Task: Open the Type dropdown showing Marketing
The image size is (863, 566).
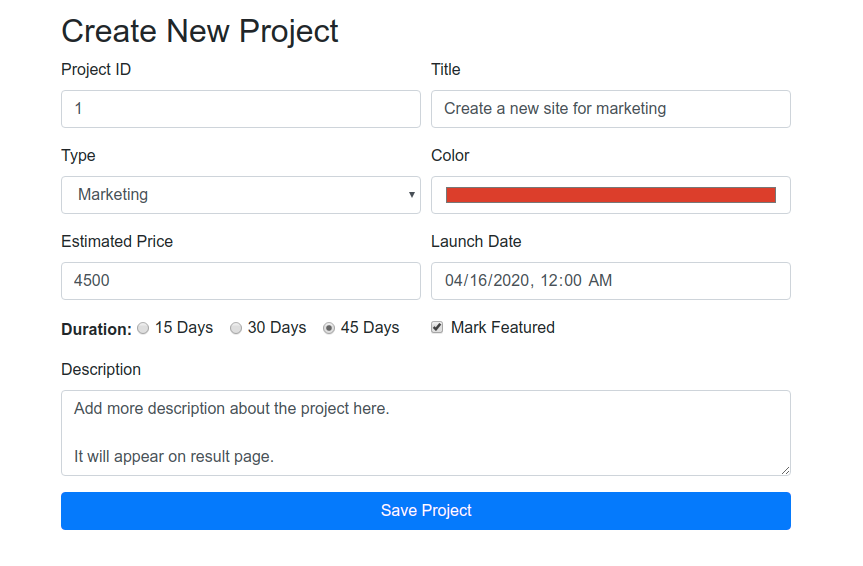Action: [240, 195]
